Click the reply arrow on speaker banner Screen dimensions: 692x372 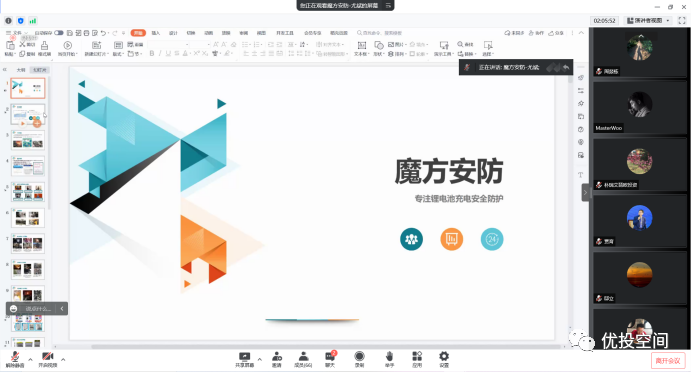[566, 68]
